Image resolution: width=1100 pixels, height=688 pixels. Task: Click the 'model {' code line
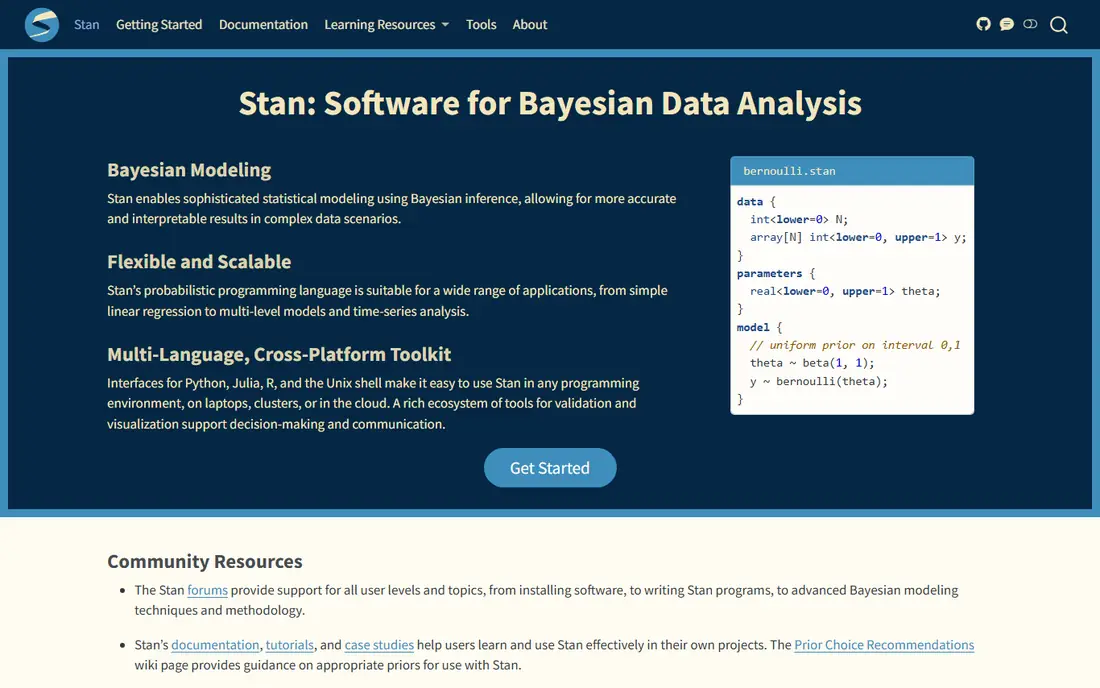click(759, 328)
